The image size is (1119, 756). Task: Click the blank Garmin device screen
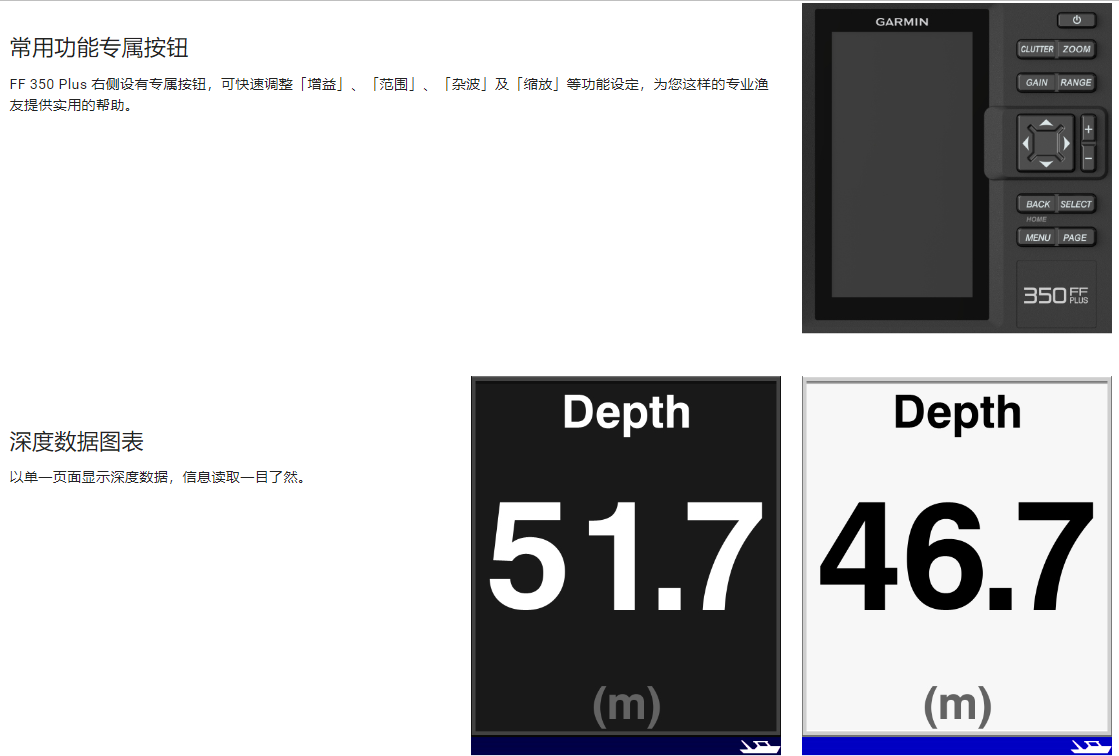[902, 164]
